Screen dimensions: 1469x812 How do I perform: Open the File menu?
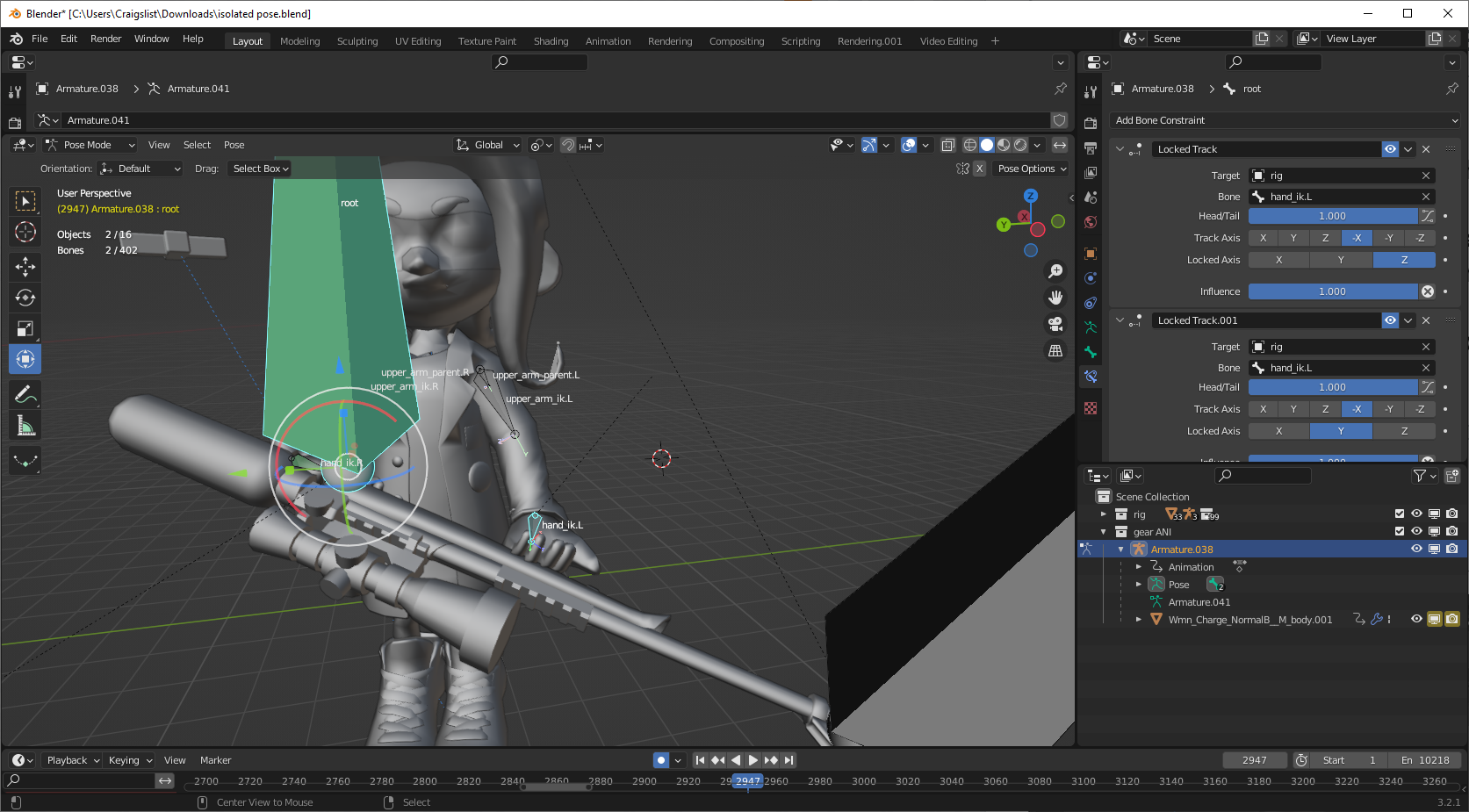coord(40,39)
